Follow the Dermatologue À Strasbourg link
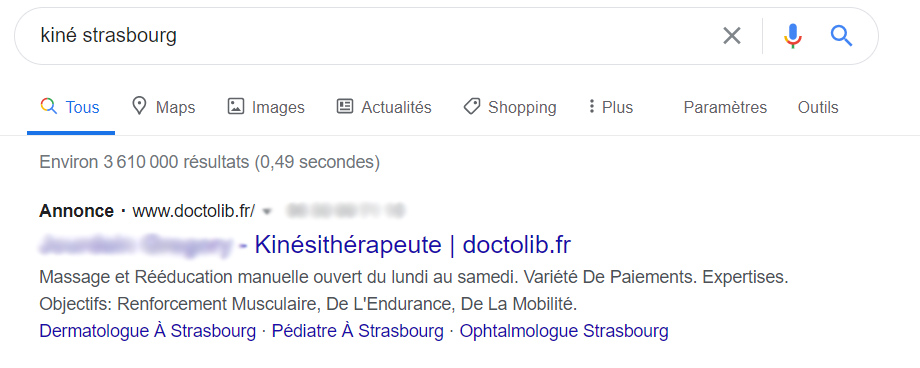 click(148, 331)
